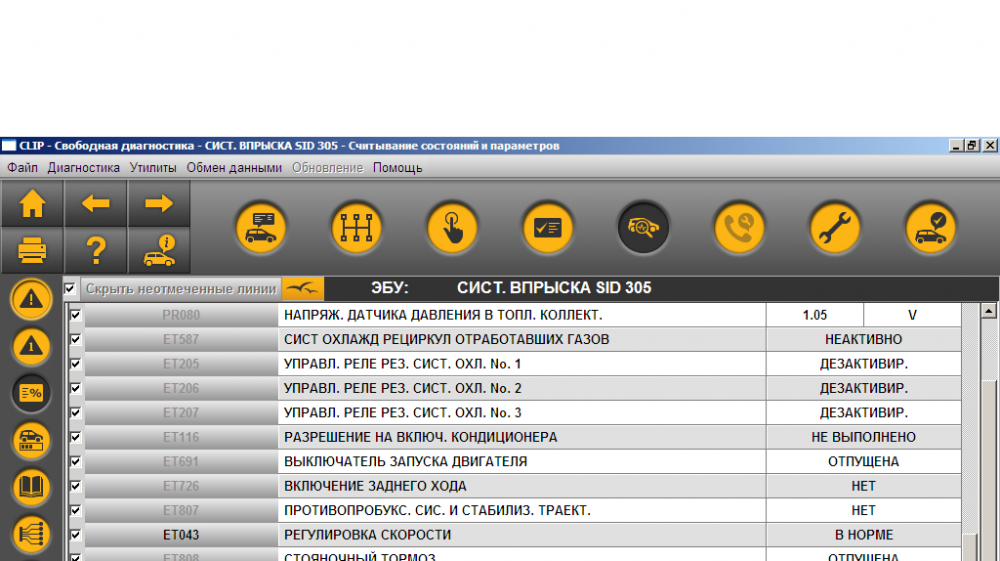
Task: Click the 'В НОРМЕ' status cell
Action: [864, 535]
